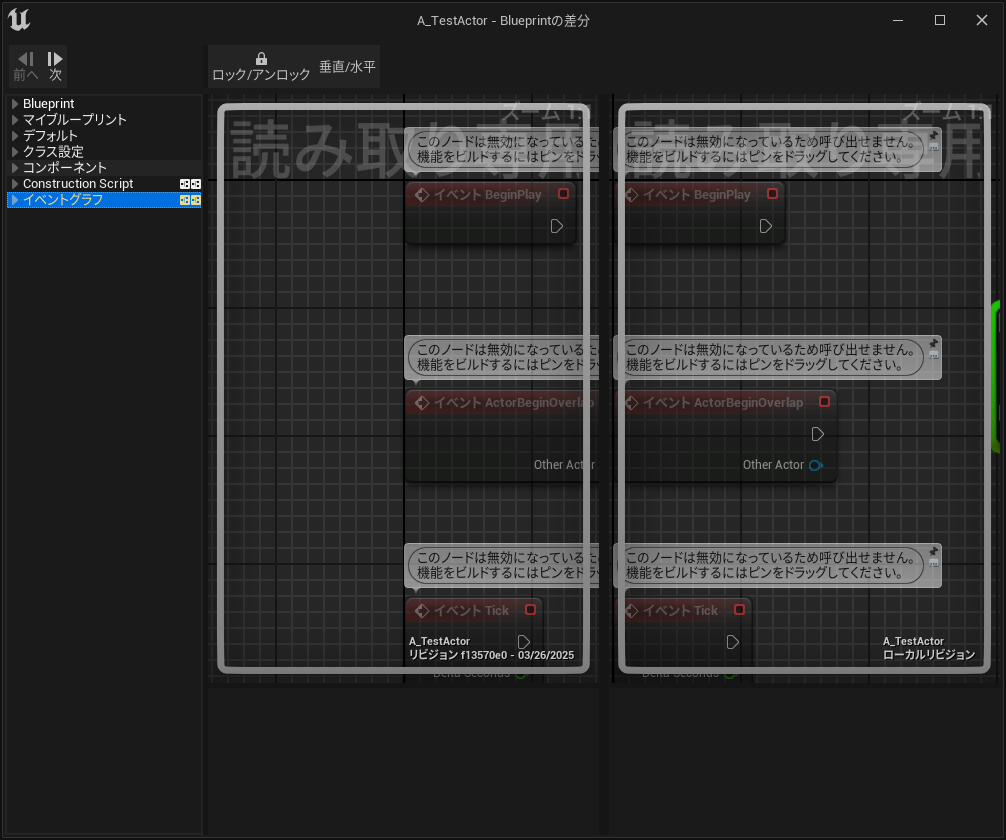Image resolution: width=1006 pixels, height=840 pixels.
Task: Click the pin icon on right BeginPlay comment bubble
Action: point(933,136)
